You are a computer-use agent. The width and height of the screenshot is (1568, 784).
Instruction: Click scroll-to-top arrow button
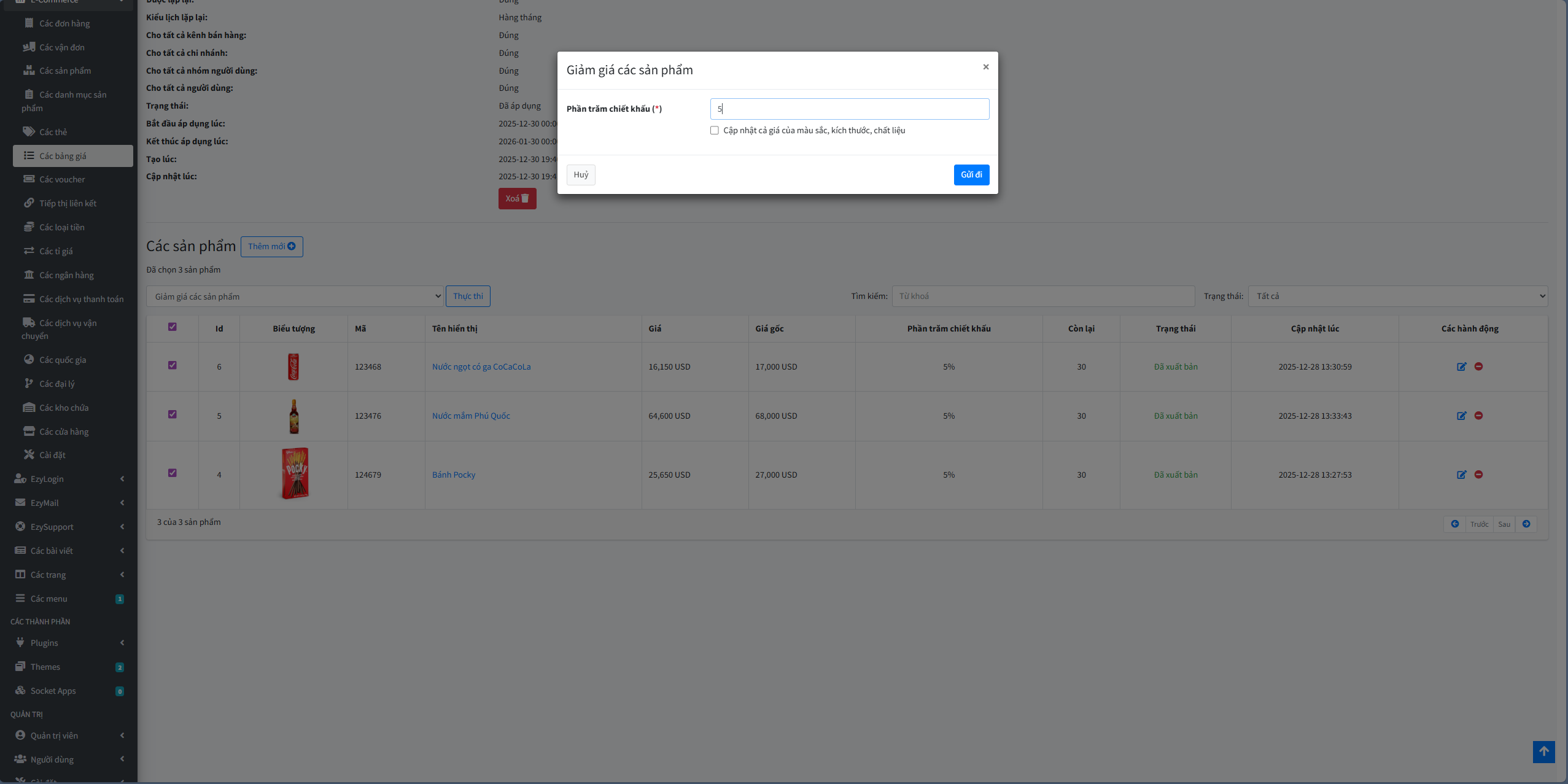pos(1543,751)
